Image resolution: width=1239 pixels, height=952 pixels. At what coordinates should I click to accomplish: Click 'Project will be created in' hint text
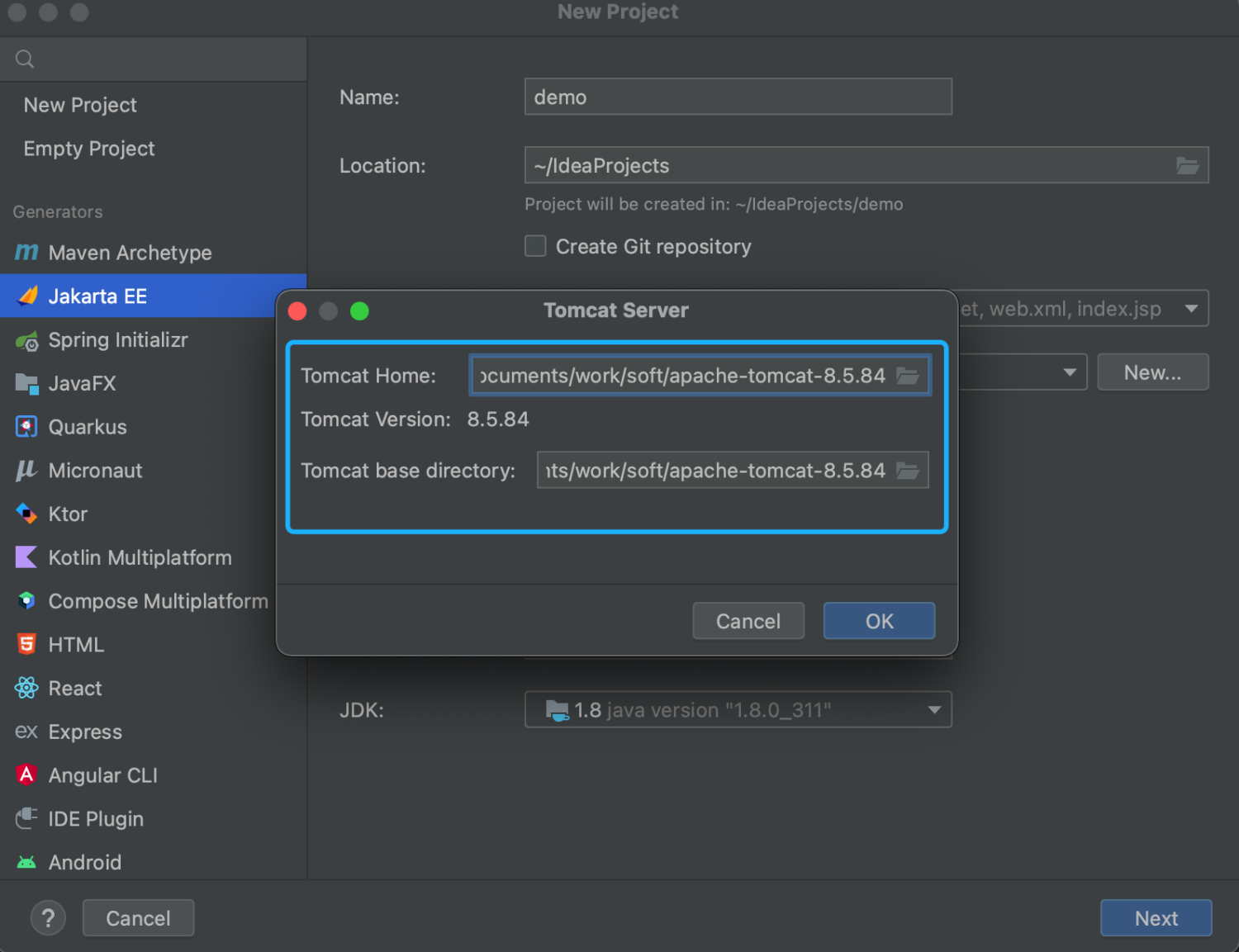714,204
